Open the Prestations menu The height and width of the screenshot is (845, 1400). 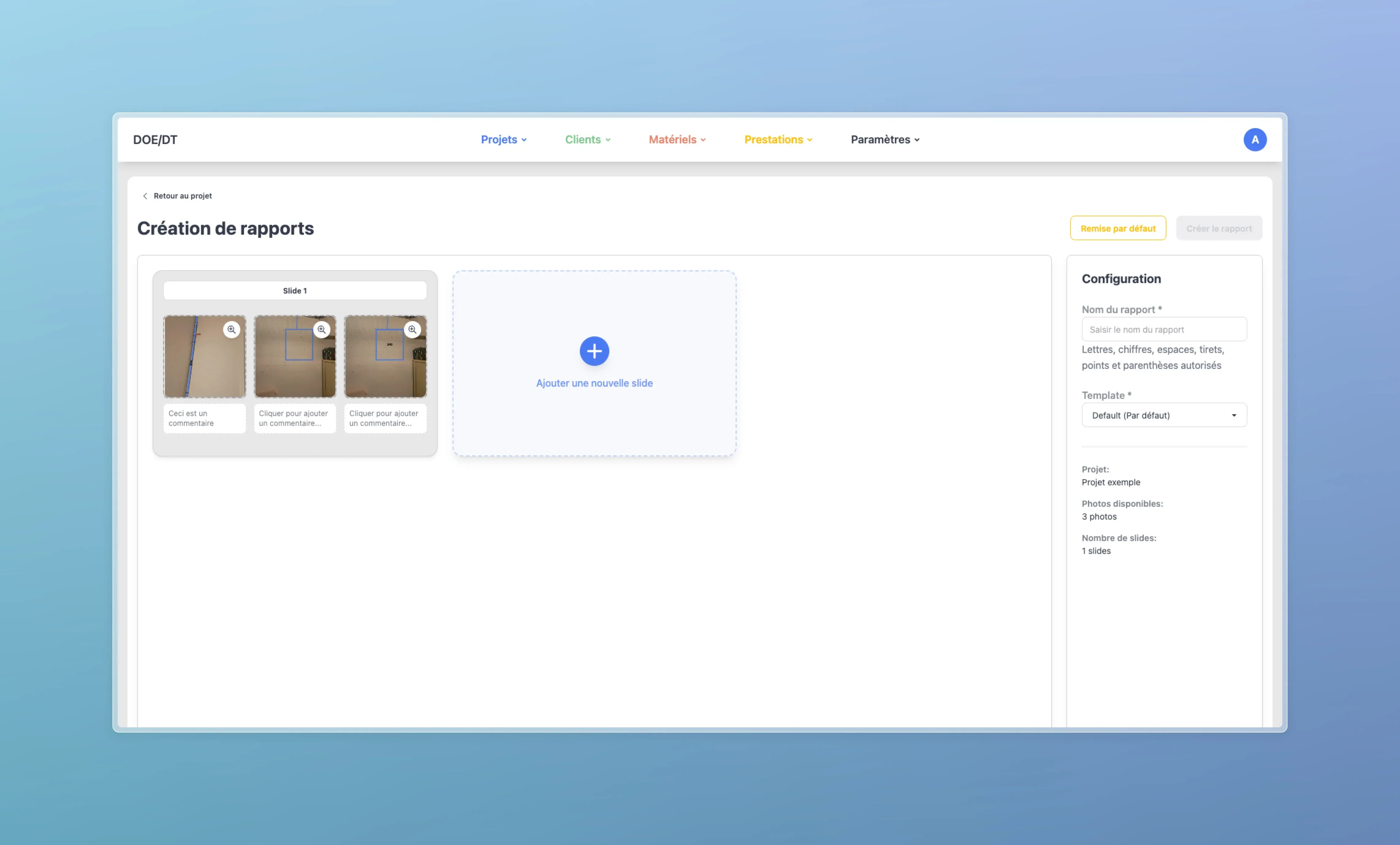coord(778,140)
